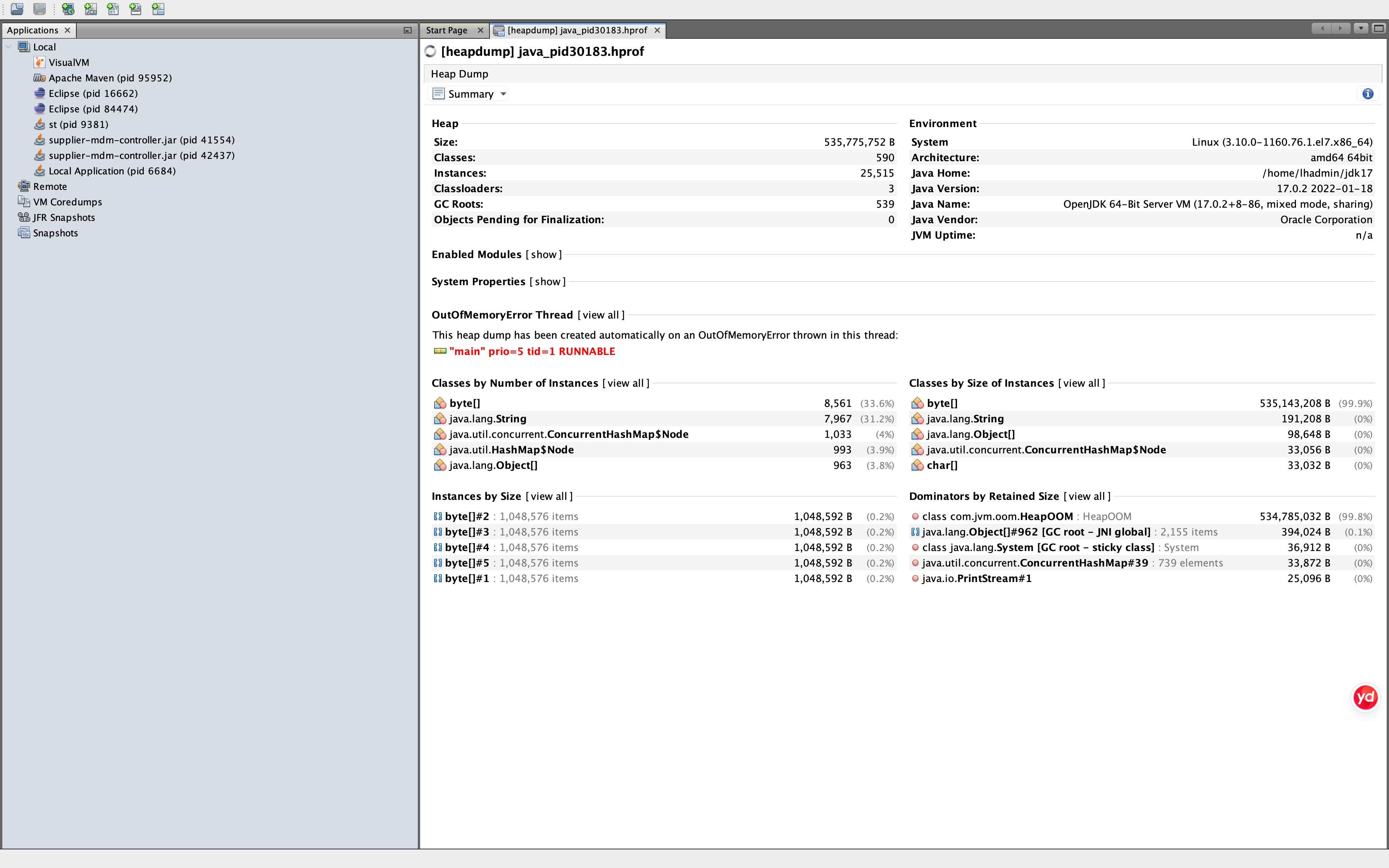Open instance byte[]#4
Image resolution: width=1389 pixels, height=868 pixels.
click(467, 547)
